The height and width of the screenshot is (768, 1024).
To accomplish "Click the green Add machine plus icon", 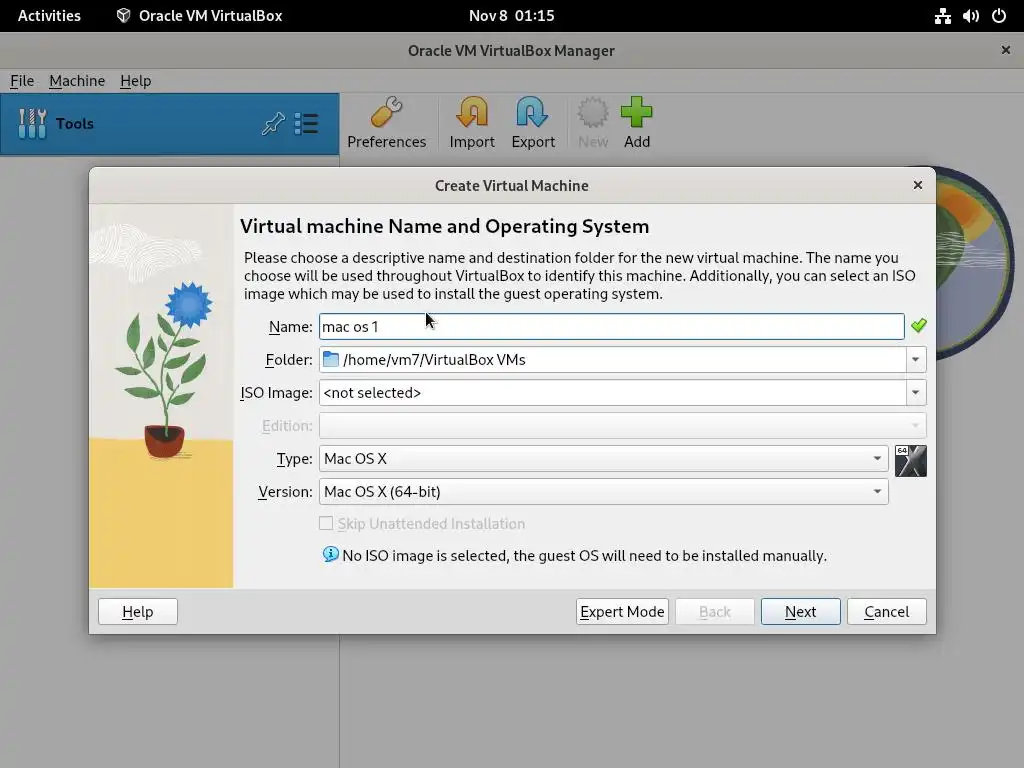I will click(636, 112).
